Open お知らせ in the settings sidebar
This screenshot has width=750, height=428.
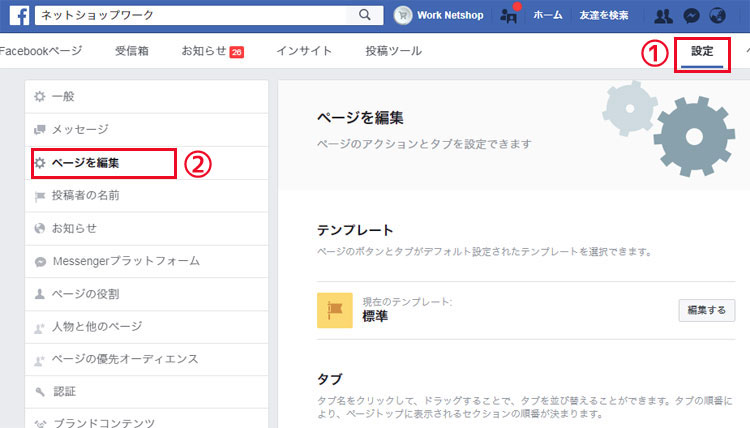146,229
